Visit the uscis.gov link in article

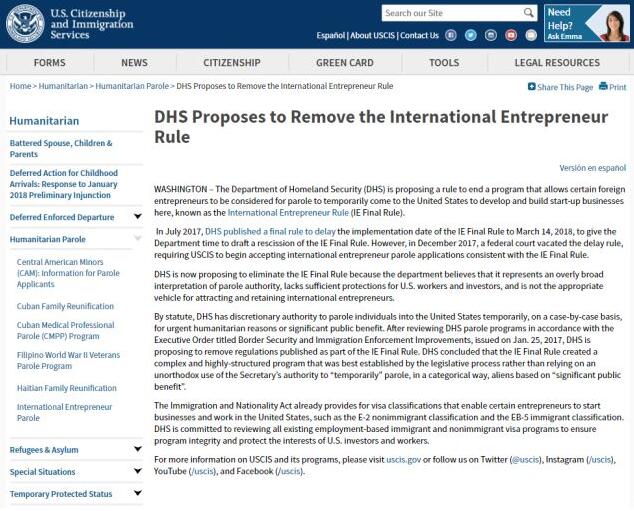point(404,460)
